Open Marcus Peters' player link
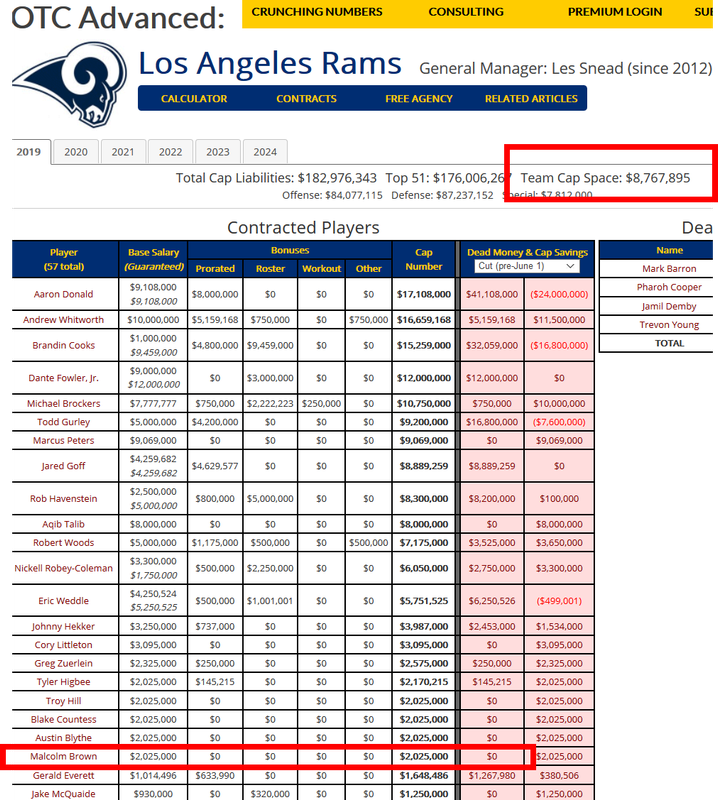Viewport: 718px width, 800px height. (63, 440)
